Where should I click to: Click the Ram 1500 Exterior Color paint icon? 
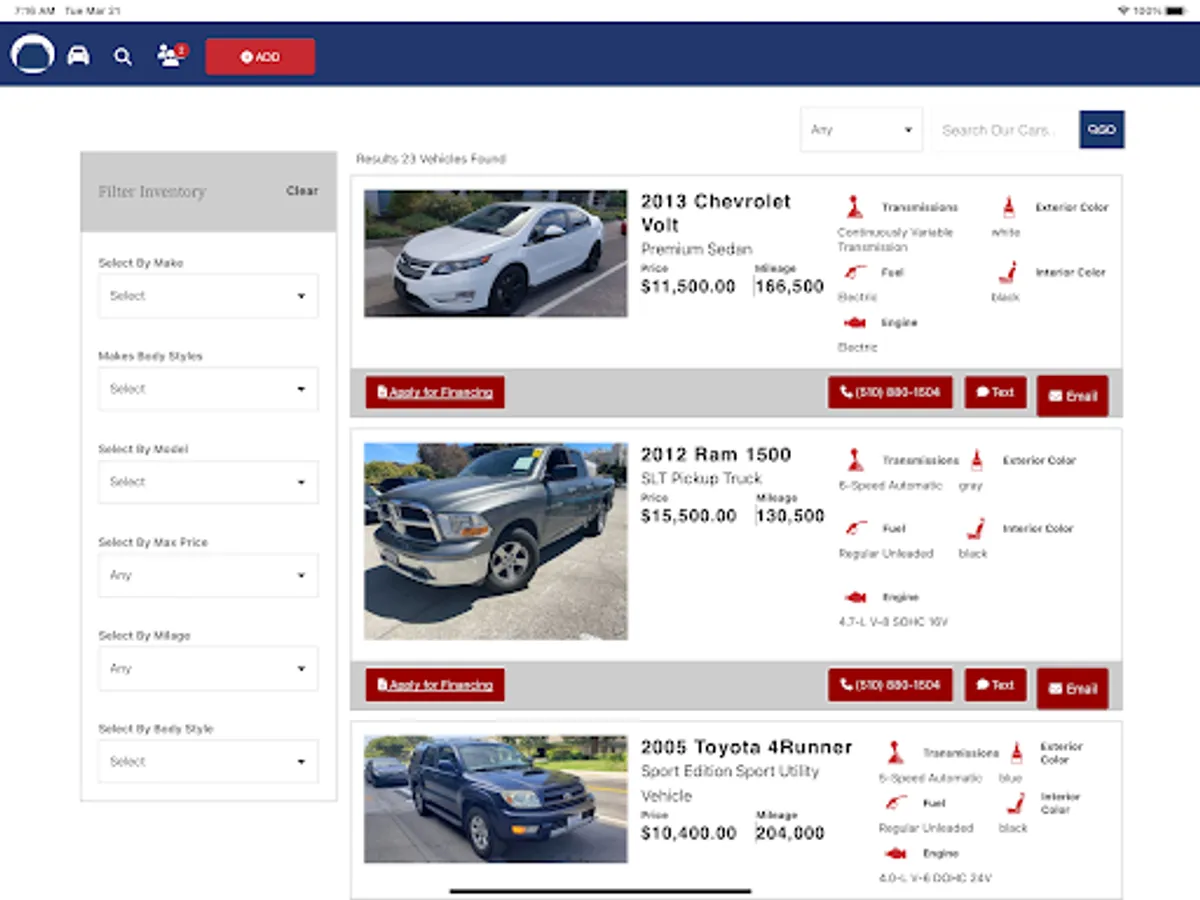click(x=977, y=461)
